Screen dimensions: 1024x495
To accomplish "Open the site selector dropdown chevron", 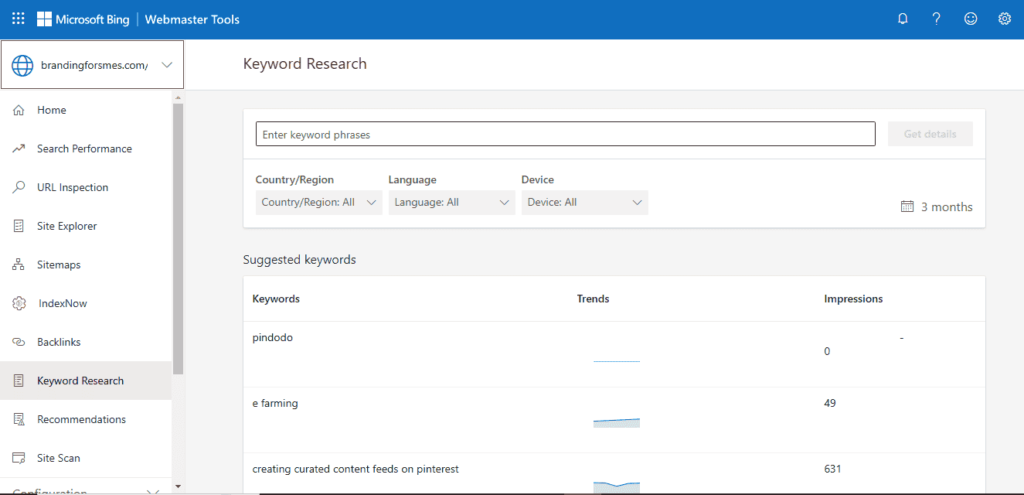I will pos(167,65).
